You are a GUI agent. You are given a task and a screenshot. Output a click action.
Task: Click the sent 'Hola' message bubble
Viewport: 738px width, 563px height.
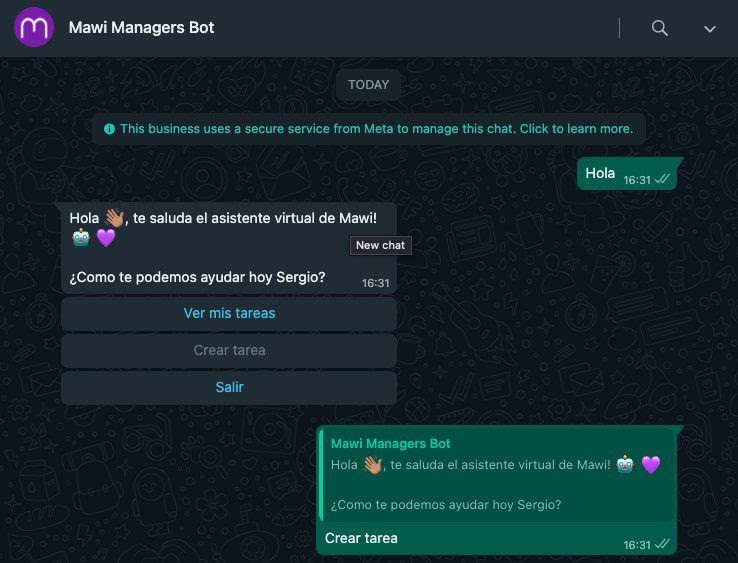click(627, 174)
